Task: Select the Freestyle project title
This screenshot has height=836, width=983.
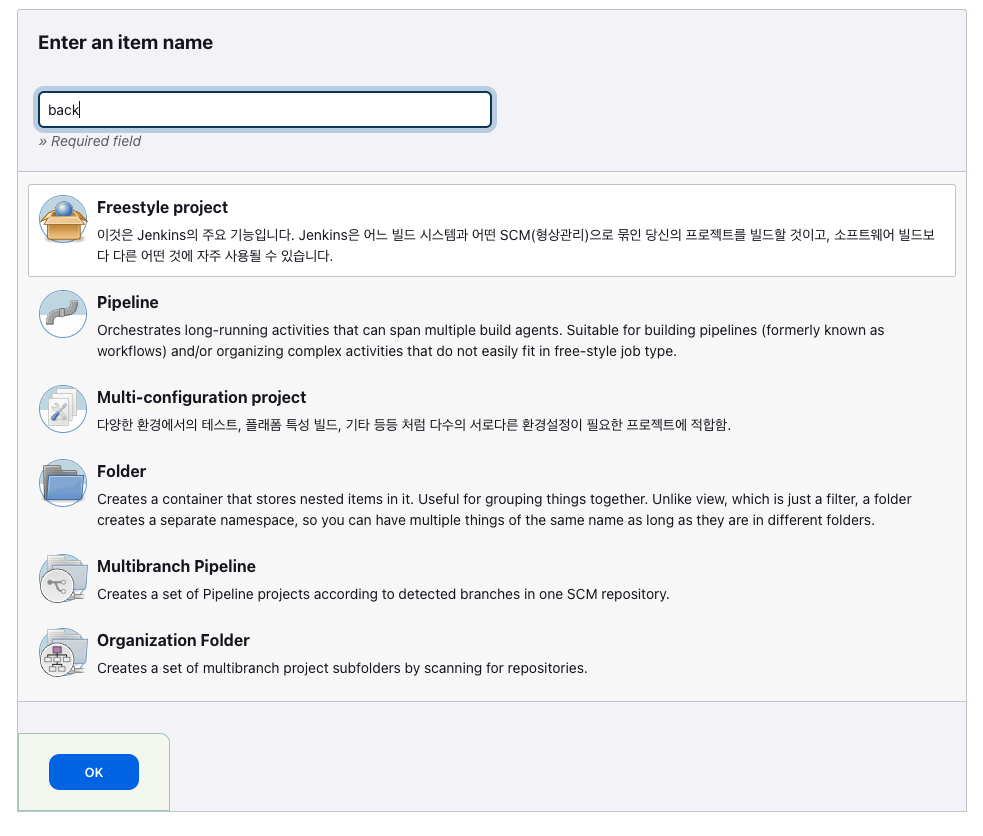Action: 162,207
